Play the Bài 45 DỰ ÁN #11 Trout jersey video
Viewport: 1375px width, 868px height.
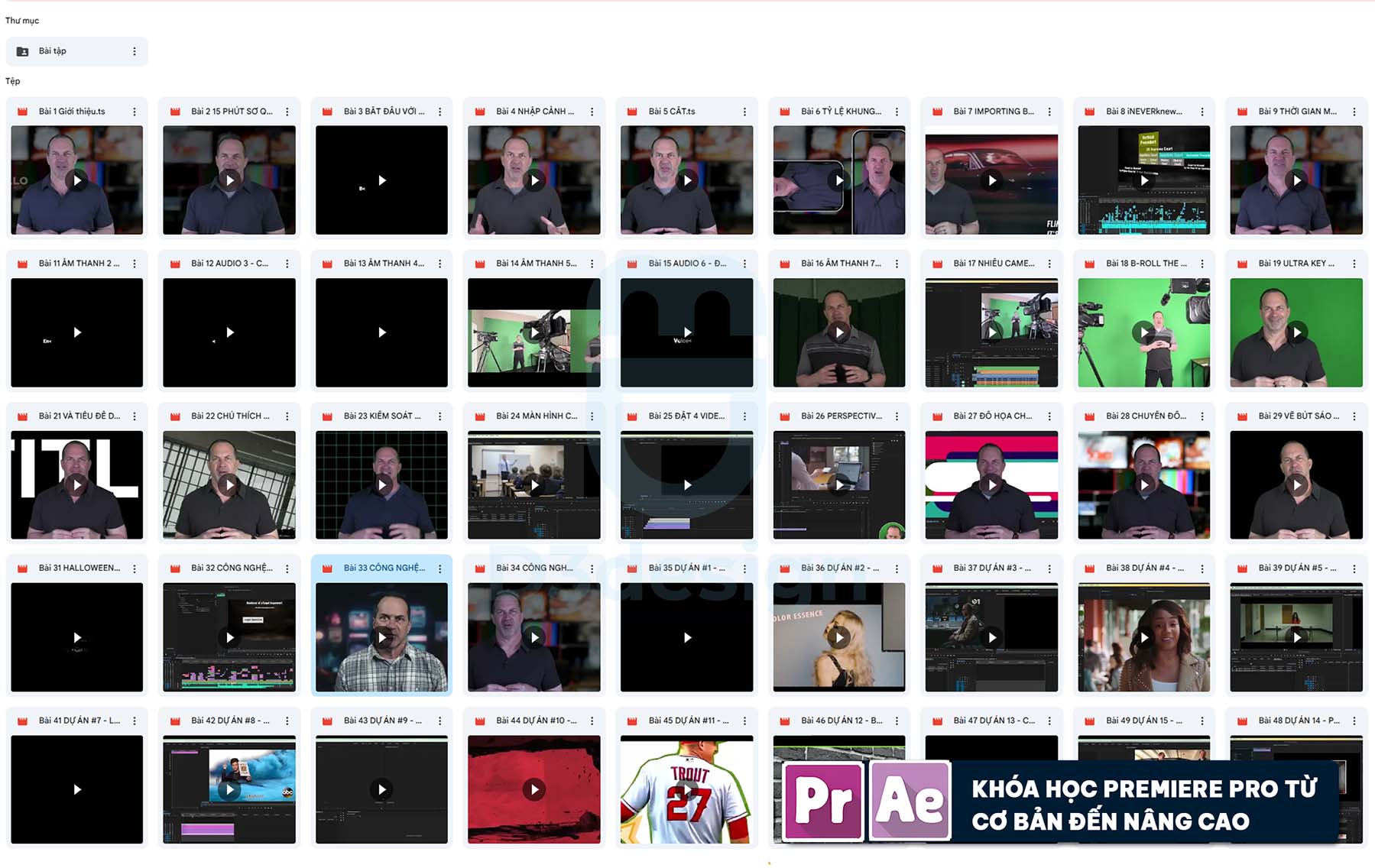pyautogui.click(x=686, y=789)
